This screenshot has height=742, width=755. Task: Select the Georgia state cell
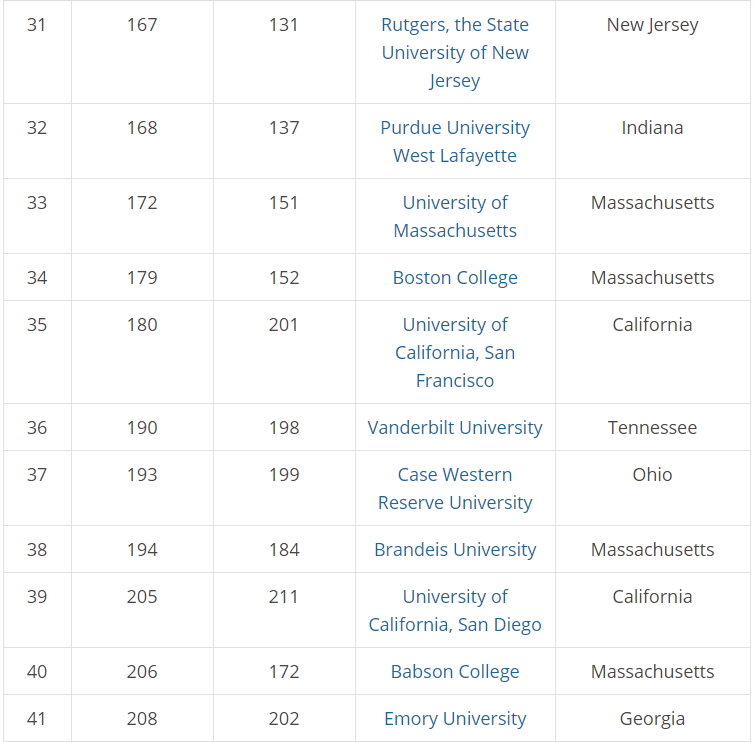[x=652, y=719]
